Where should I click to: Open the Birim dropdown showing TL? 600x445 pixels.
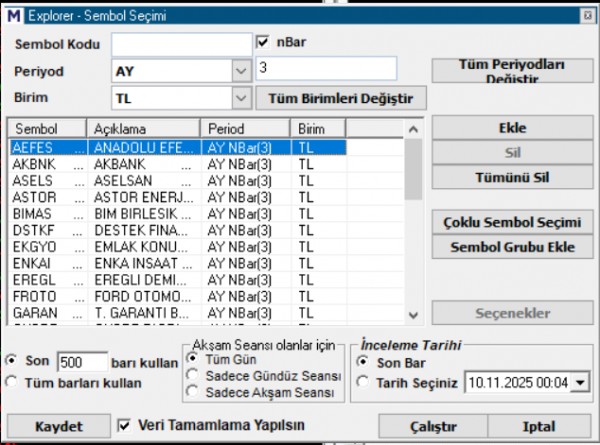240,98
